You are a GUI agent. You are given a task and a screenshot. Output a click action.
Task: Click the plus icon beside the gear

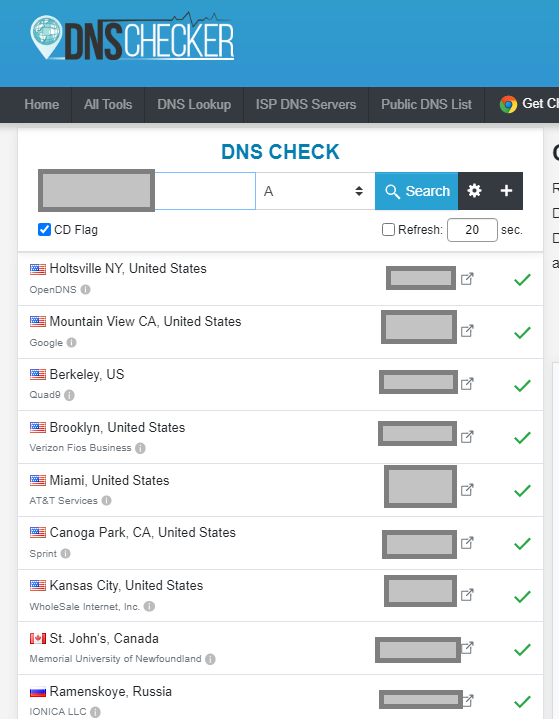coord(506,191)
